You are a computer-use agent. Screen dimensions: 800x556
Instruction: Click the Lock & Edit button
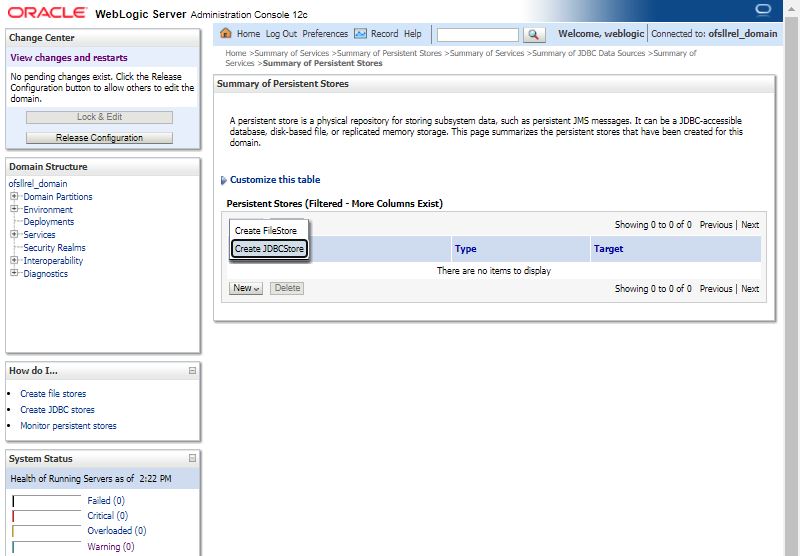99,117
